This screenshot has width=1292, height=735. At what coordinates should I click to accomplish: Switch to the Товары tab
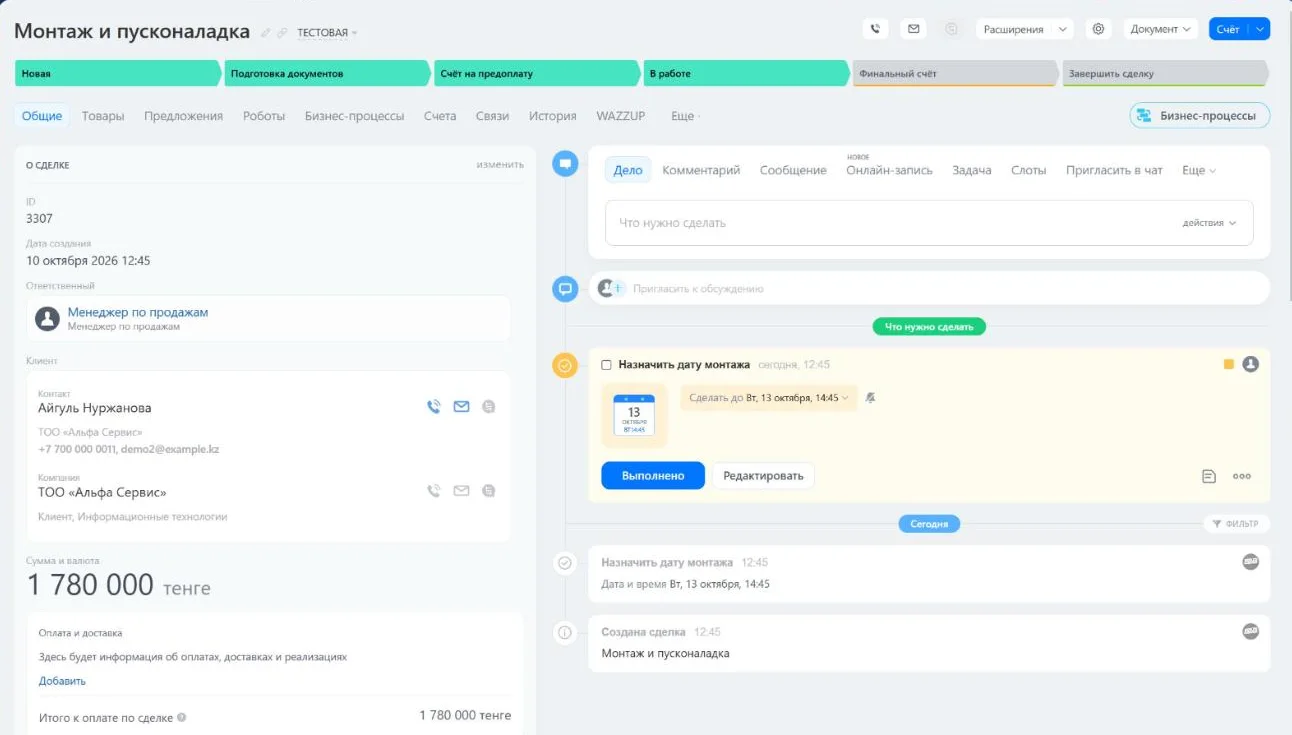click(103, 116)
